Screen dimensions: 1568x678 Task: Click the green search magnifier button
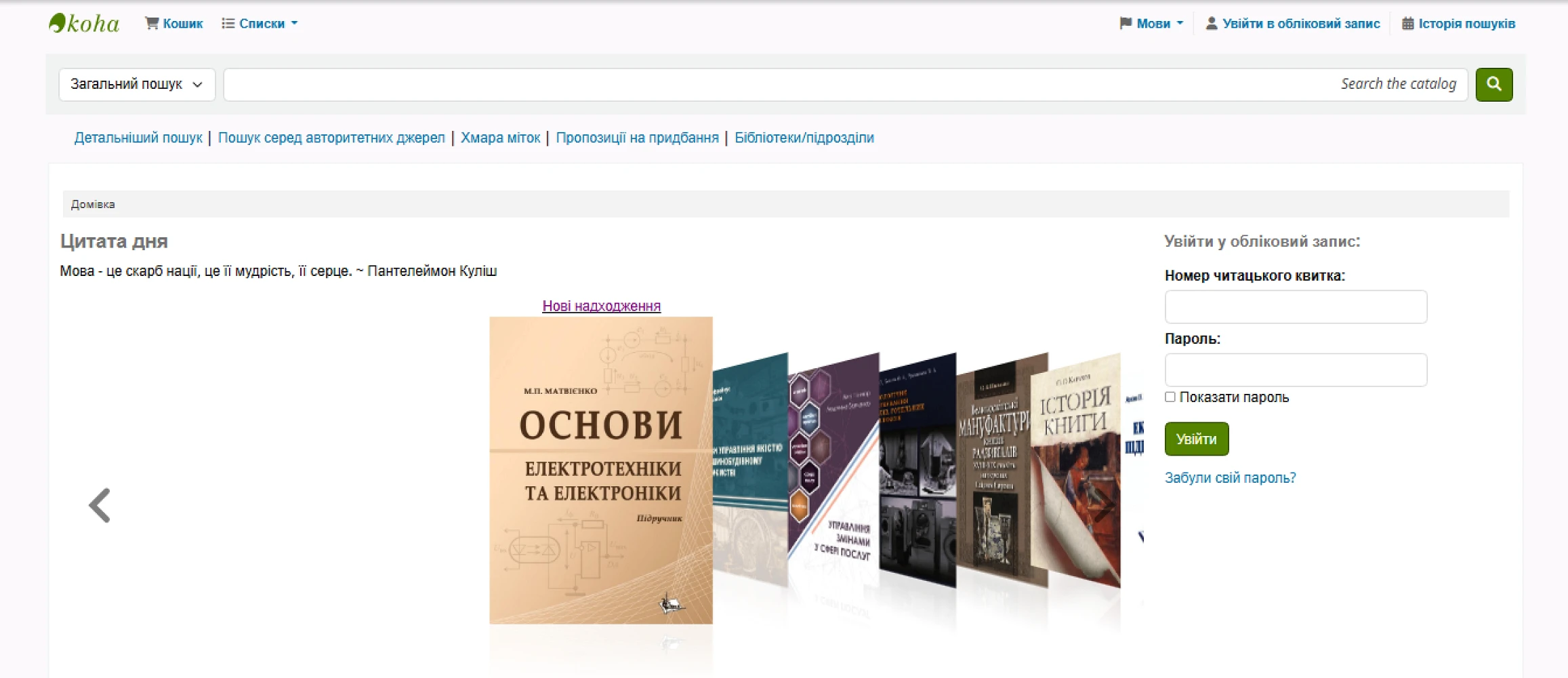click(1493, 84)
